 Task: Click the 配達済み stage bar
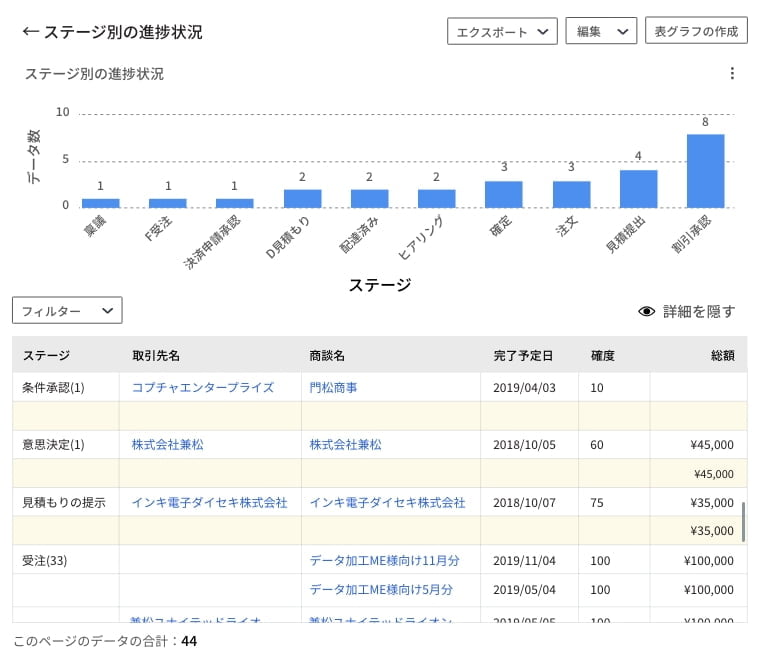pyautogui.click(x=369, y=199)
